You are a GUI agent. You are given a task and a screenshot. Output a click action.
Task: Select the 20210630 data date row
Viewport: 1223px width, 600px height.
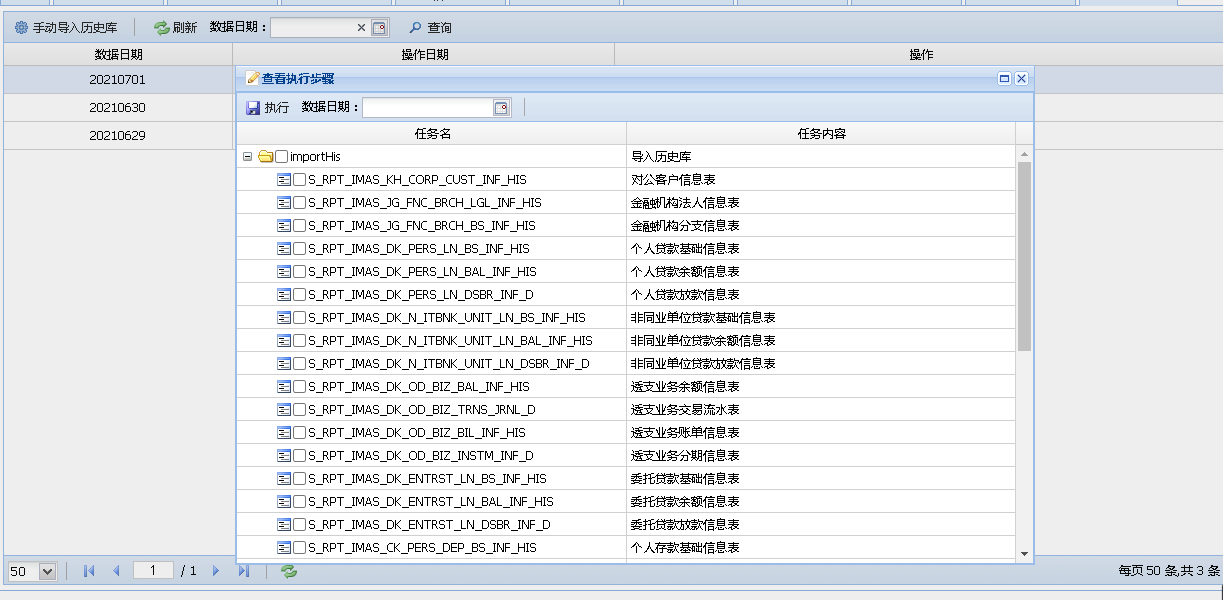[117, 108]
